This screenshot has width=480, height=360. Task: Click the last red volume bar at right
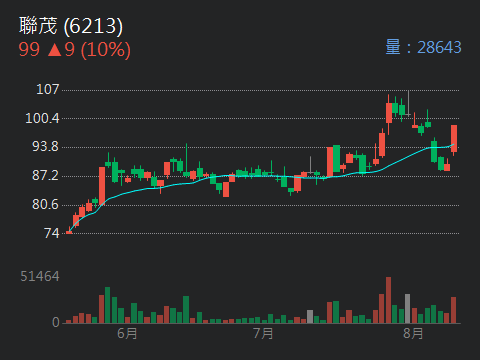pos(453,310)
